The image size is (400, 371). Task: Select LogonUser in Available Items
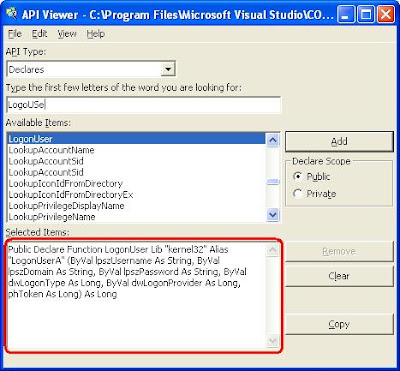pos(136,139)
